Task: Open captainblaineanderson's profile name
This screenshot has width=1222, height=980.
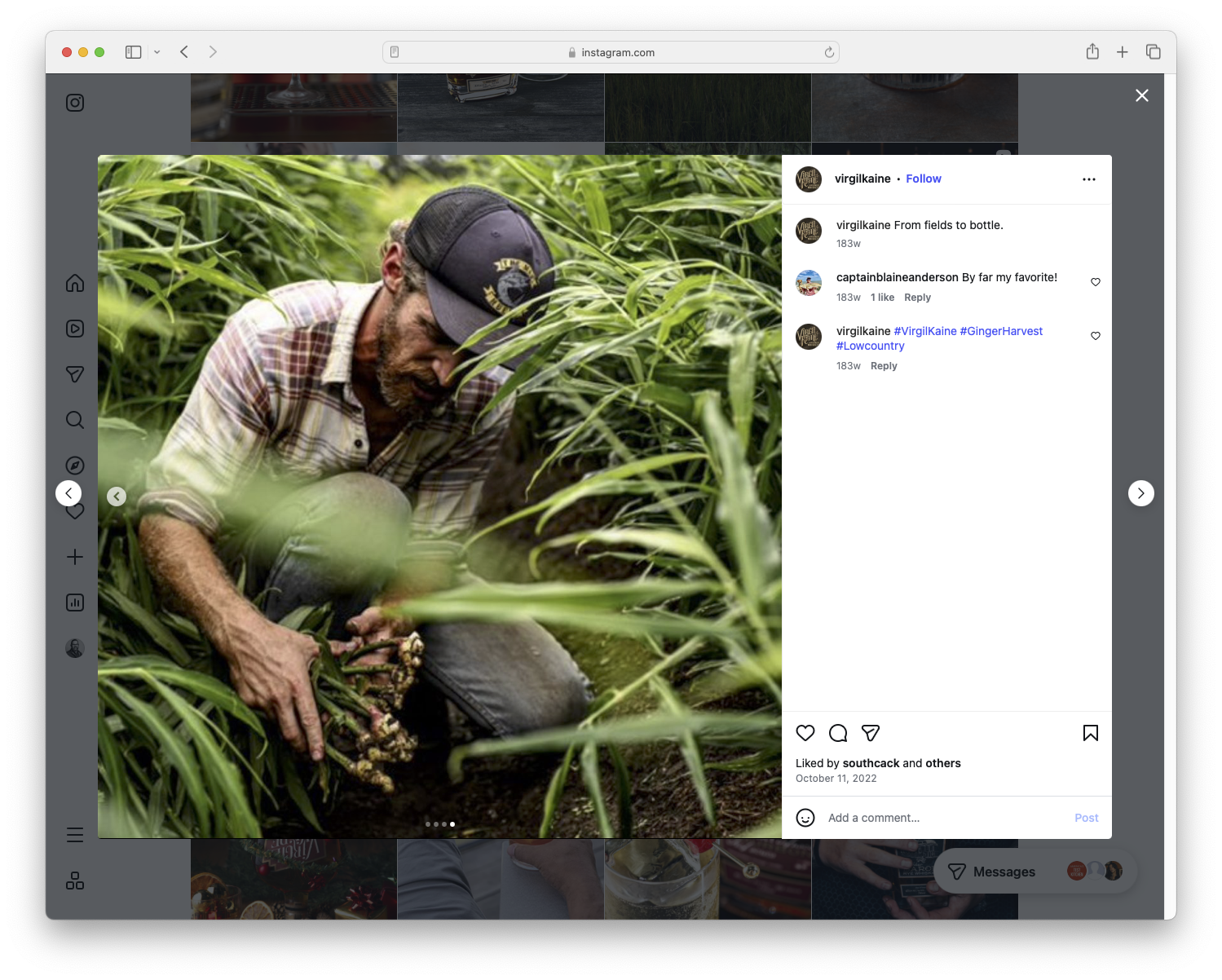Action: click(x=898, y=277)
